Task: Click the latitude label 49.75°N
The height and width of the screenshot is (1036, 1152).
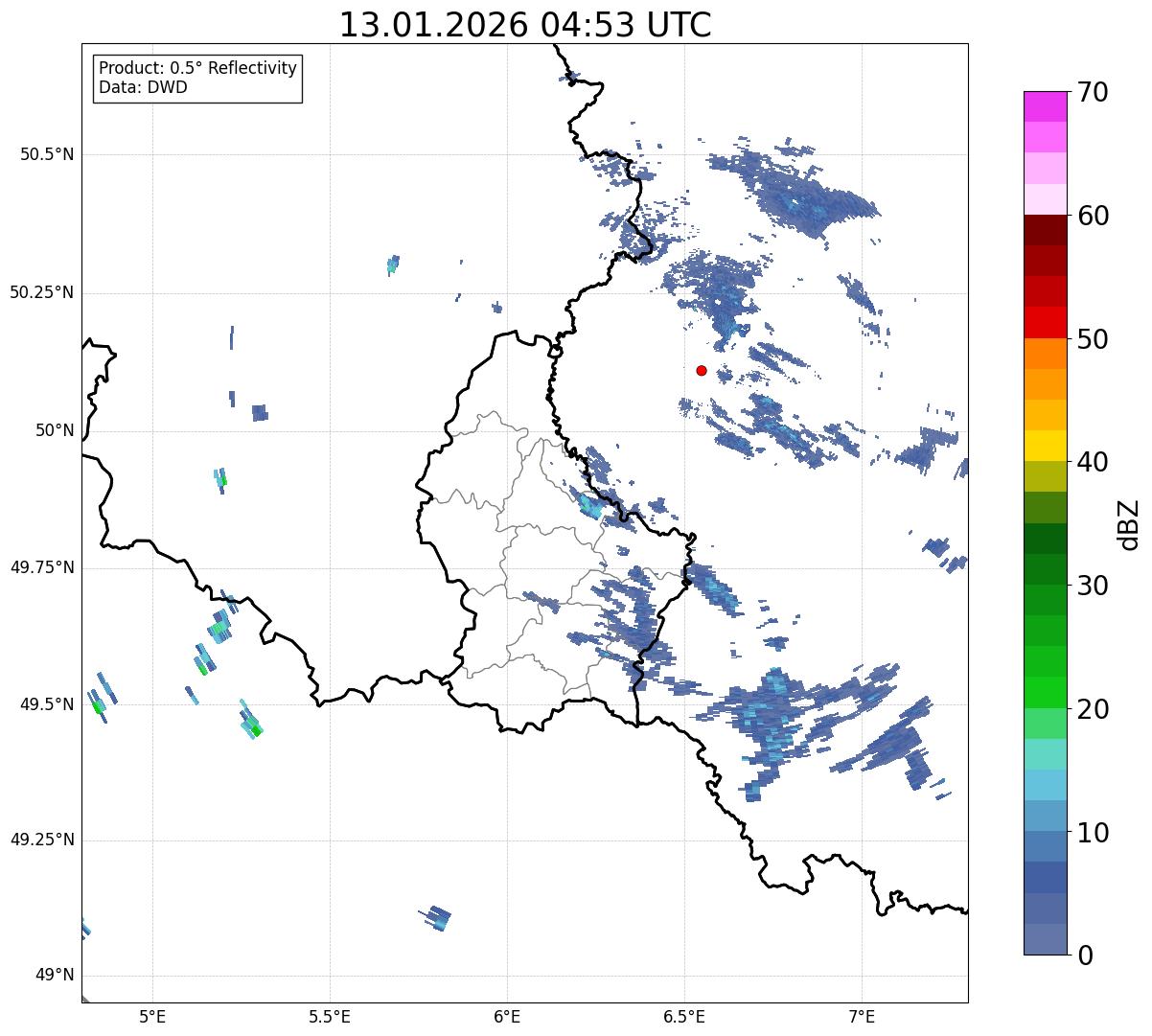Action: click(x=41, y=567)
